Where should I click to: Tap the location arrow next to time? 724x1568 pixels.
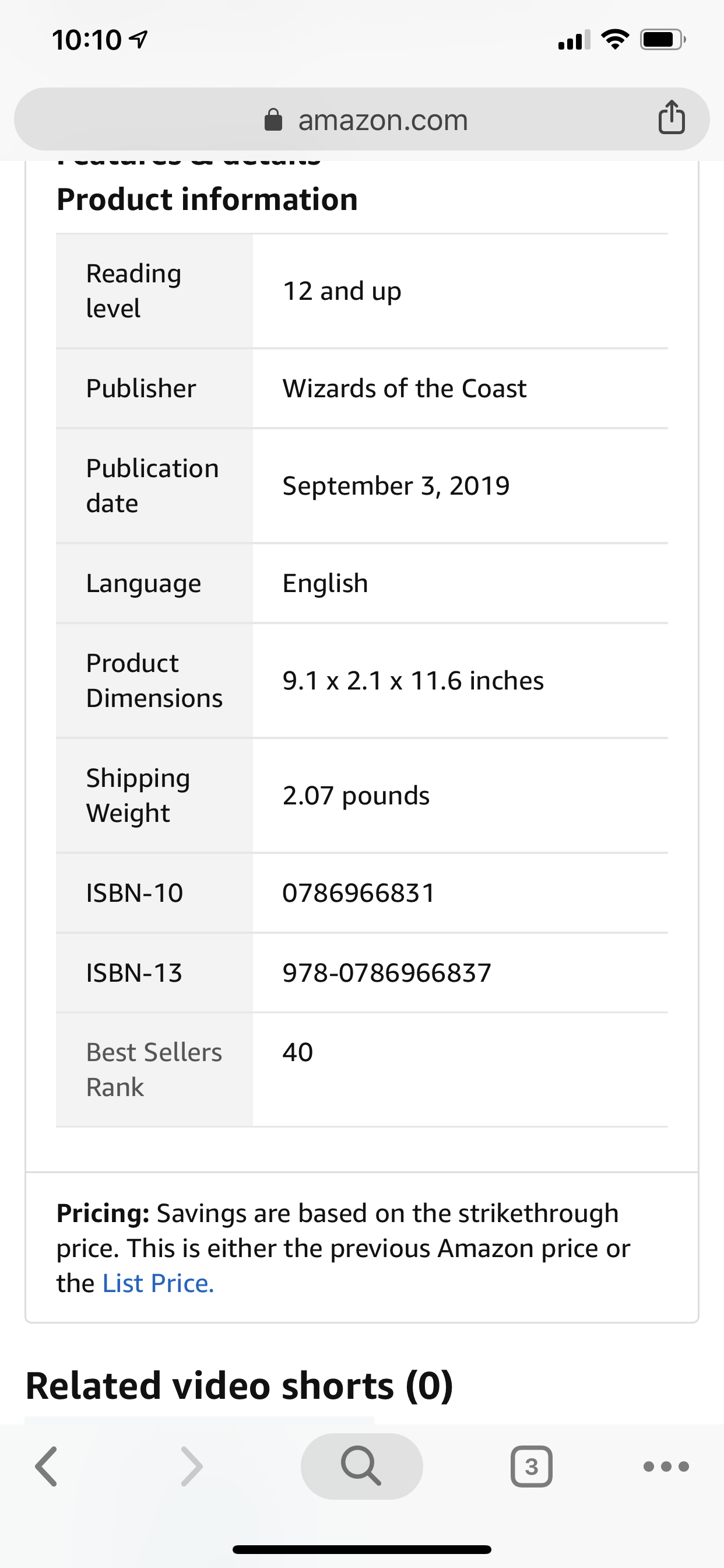point(139,40)
